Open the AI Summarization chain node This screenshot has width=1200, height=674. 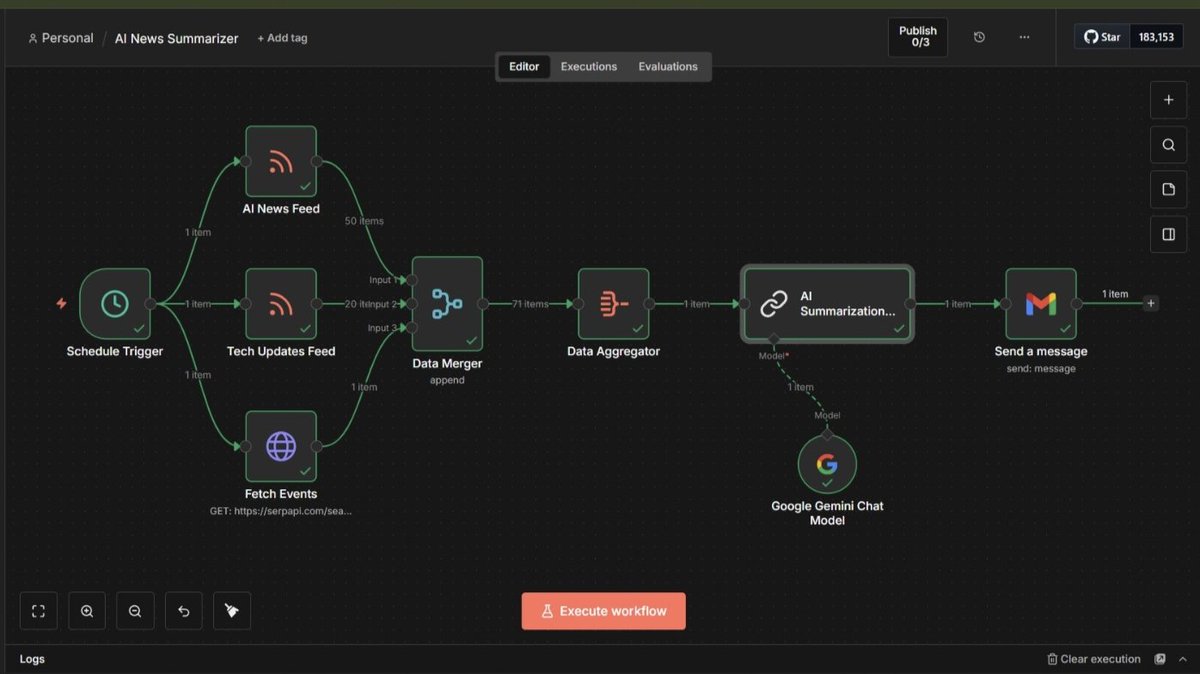coord(827,304)
